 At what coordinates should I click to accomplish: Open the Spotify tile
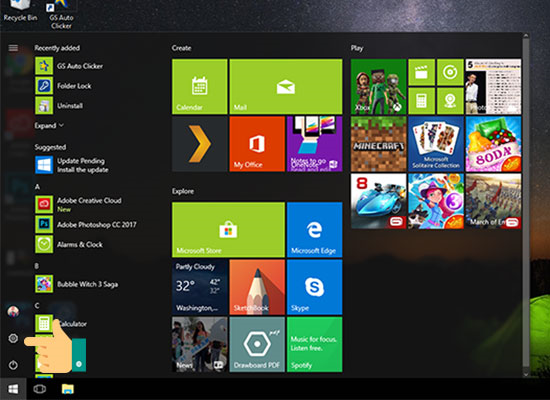coord(315,345)
